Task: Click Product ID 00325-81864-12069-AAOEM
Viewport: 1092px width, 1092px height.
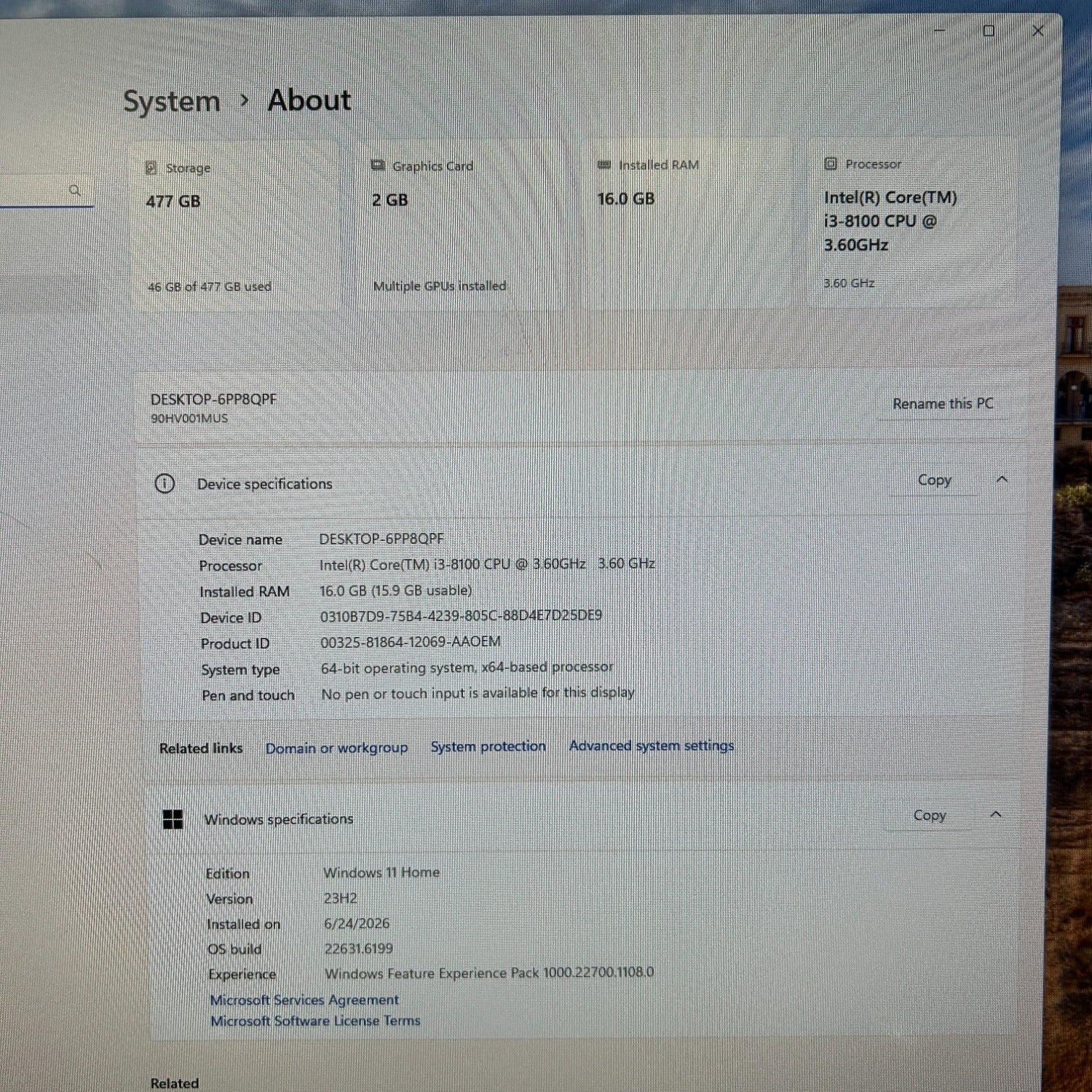Action: point(411,641)
